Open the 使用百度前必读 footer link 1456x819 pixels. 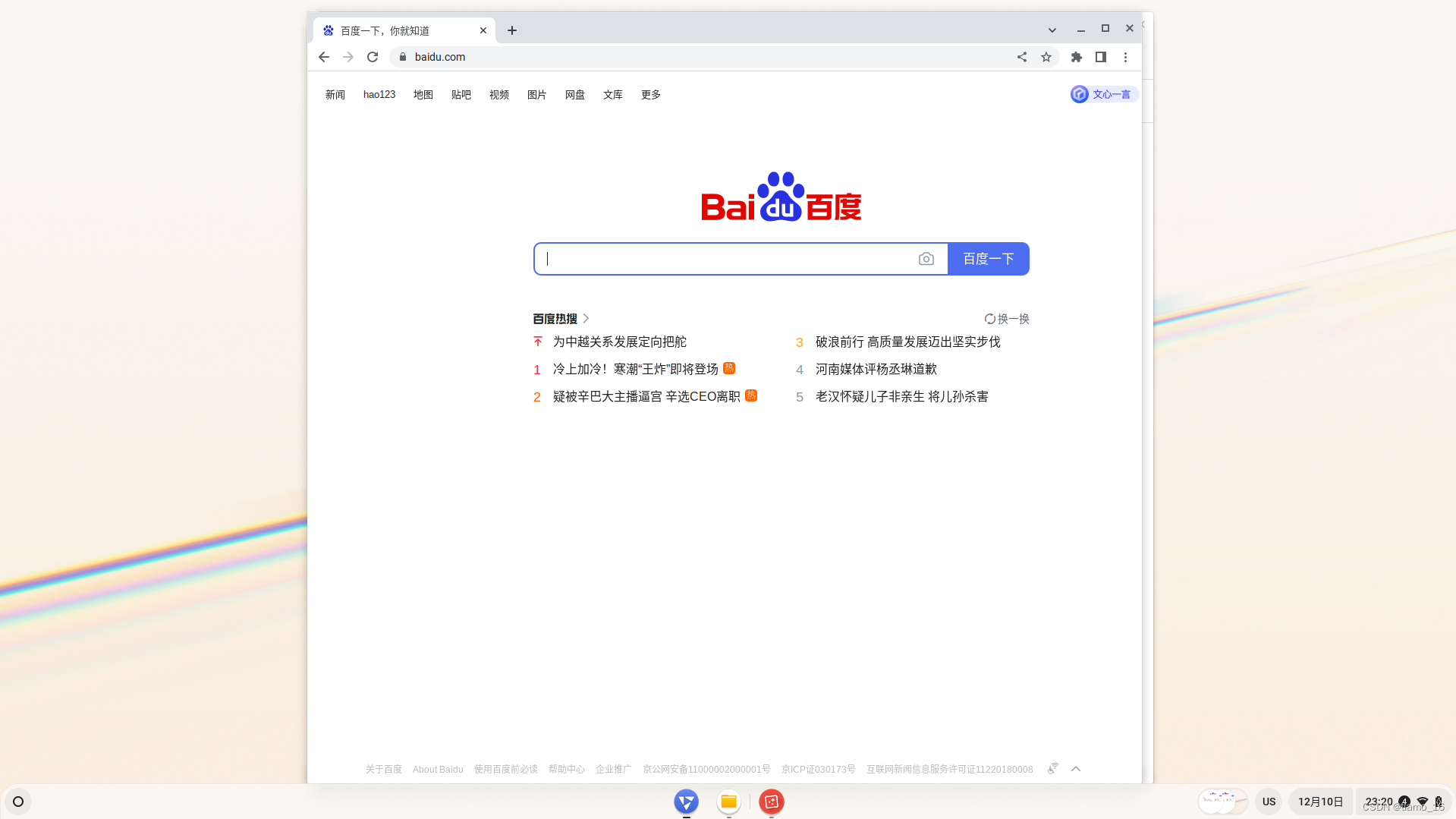tap(506, 770)
